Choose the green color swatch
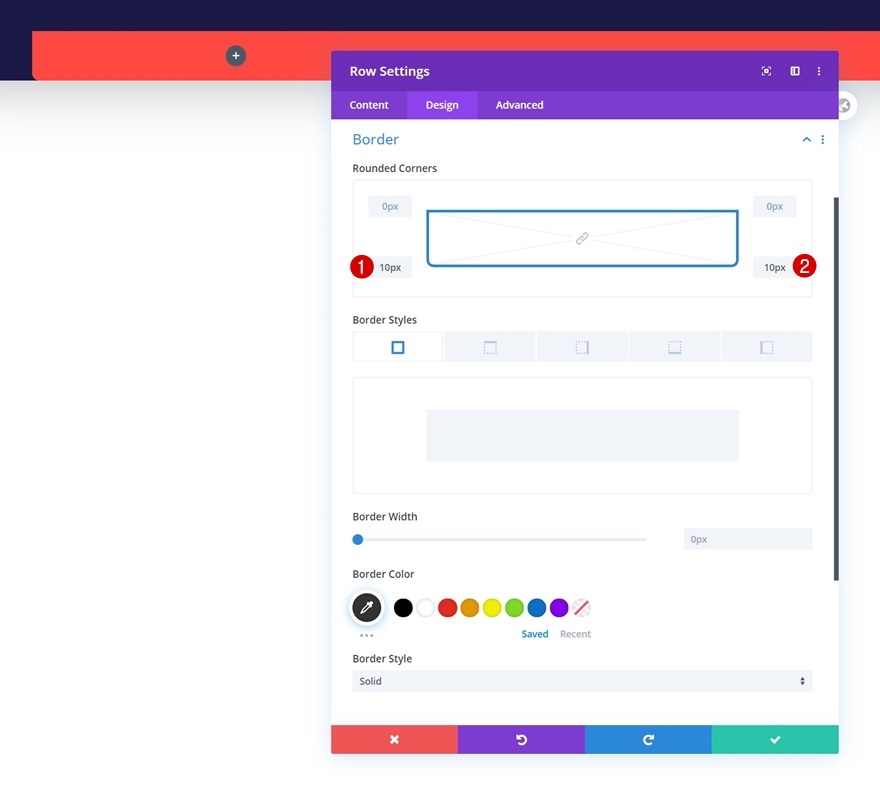This screenshot has width=880, height=793. coord(514,607)
